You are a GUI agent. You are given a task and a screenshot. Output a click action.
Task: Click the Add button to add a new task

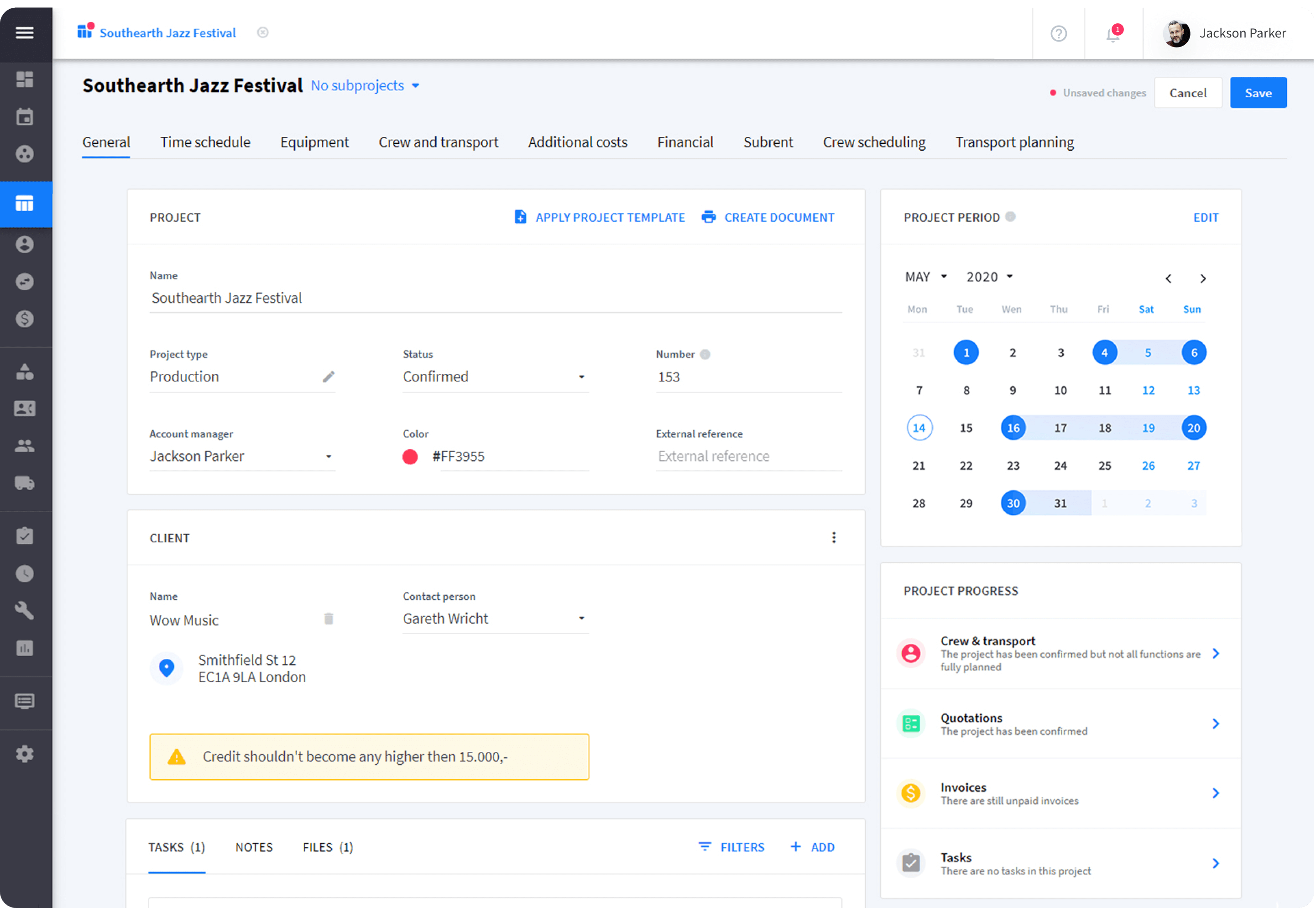814,846
